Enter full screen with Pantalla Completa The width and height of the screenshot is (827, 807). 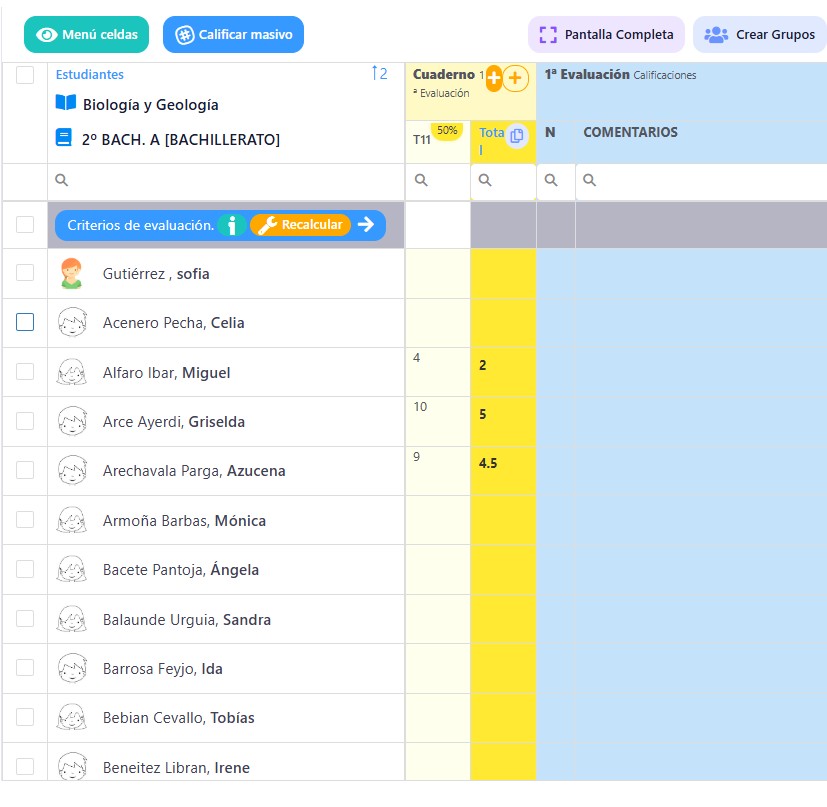point(606,34)
